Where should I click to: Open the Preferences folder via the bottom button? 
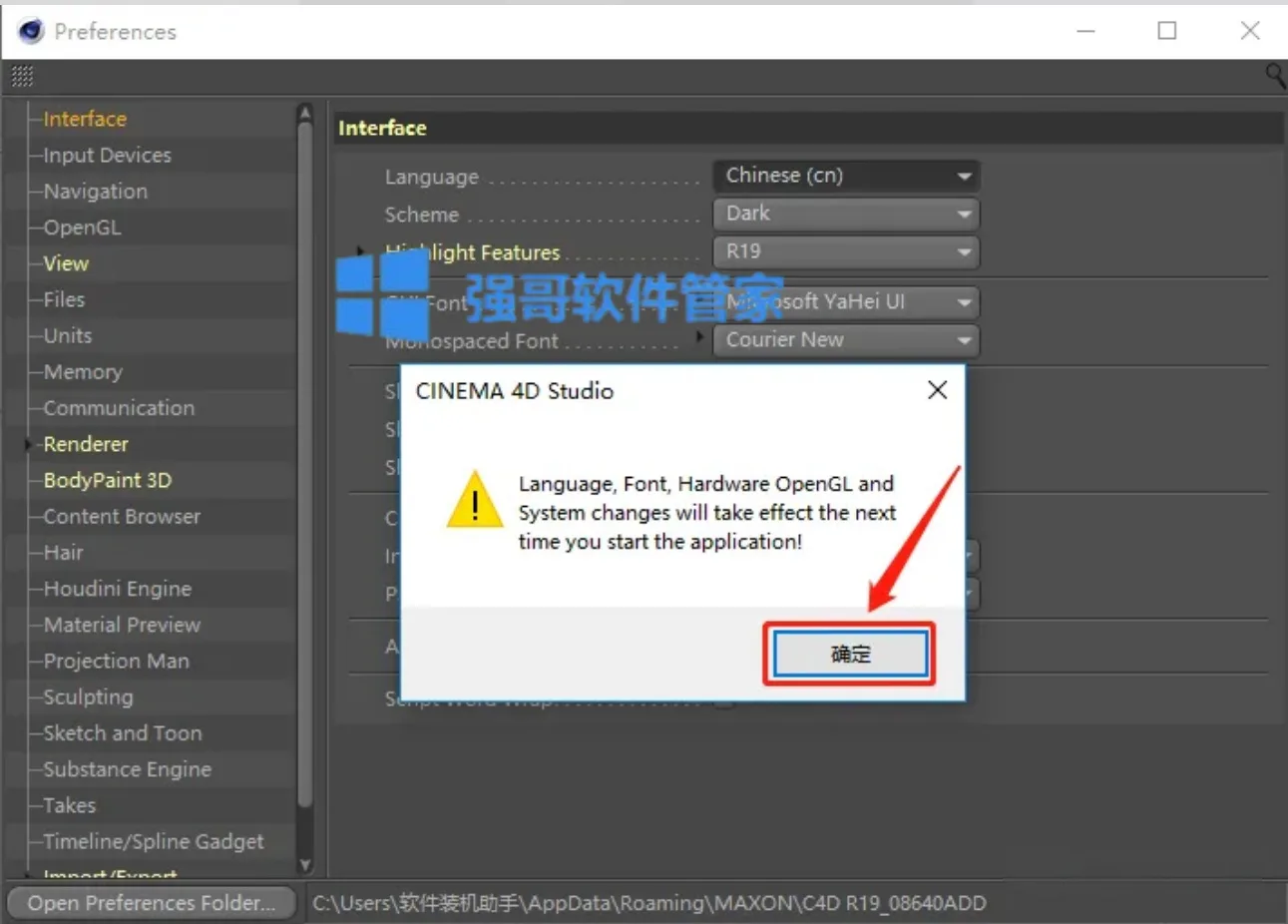click(x=151, y=903)
